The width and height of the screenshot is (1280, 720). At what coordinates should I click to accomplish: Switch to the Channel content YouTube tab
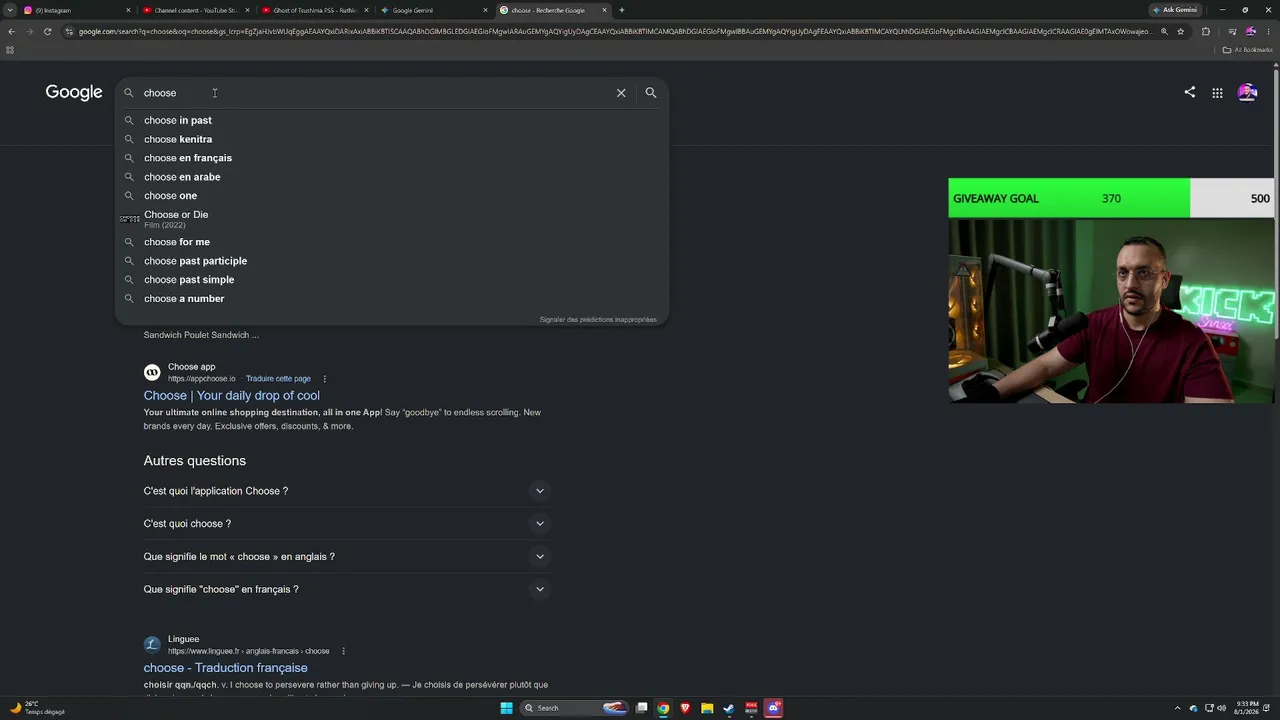tap(196, 10)
